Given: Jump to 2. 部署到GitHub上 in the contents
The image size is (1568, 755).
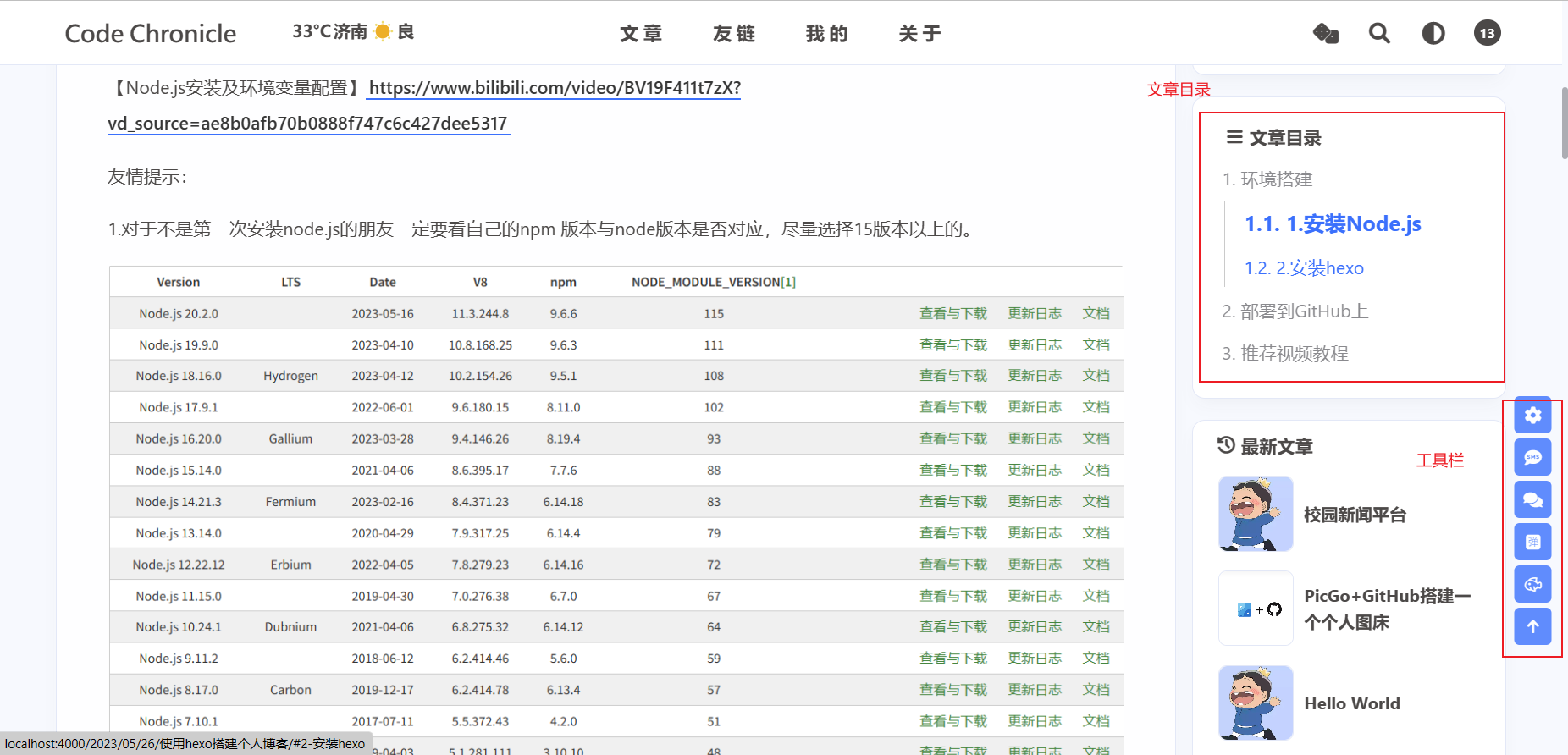Looking at the screenshot, I should (x=1295, y=311).
